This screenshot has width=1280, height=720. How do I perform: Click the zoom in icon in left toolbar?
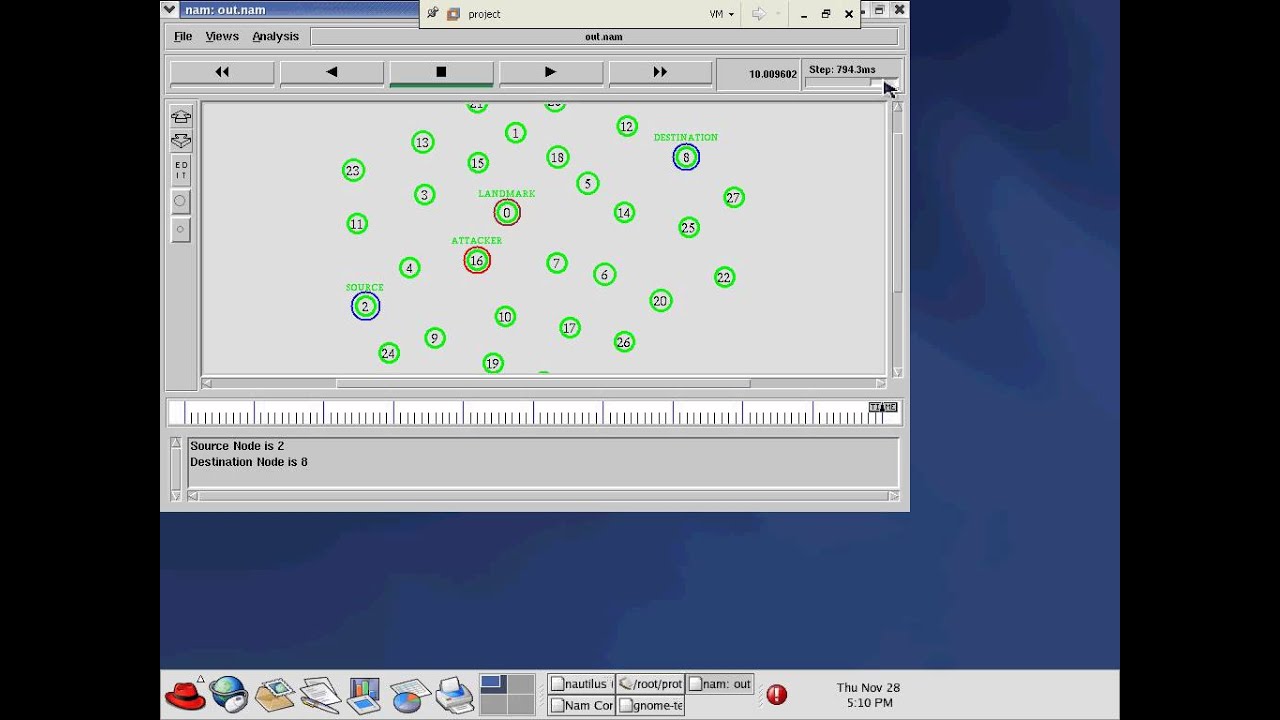point(181,117)
